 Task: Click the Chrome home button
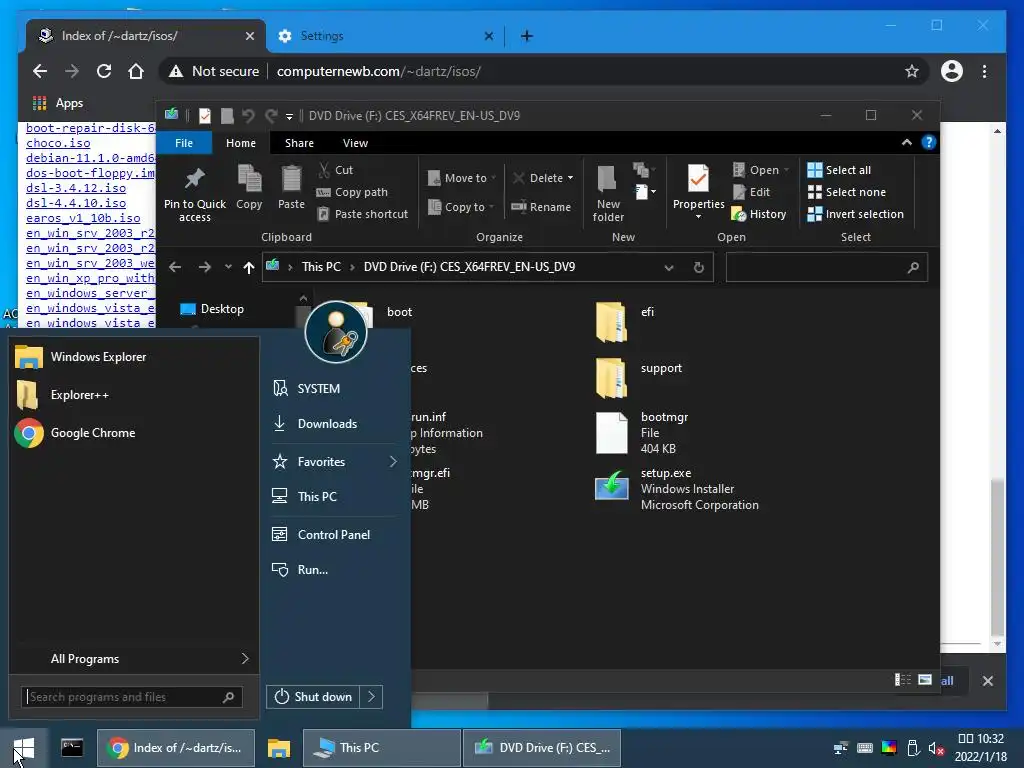click(x=136, y=71)
